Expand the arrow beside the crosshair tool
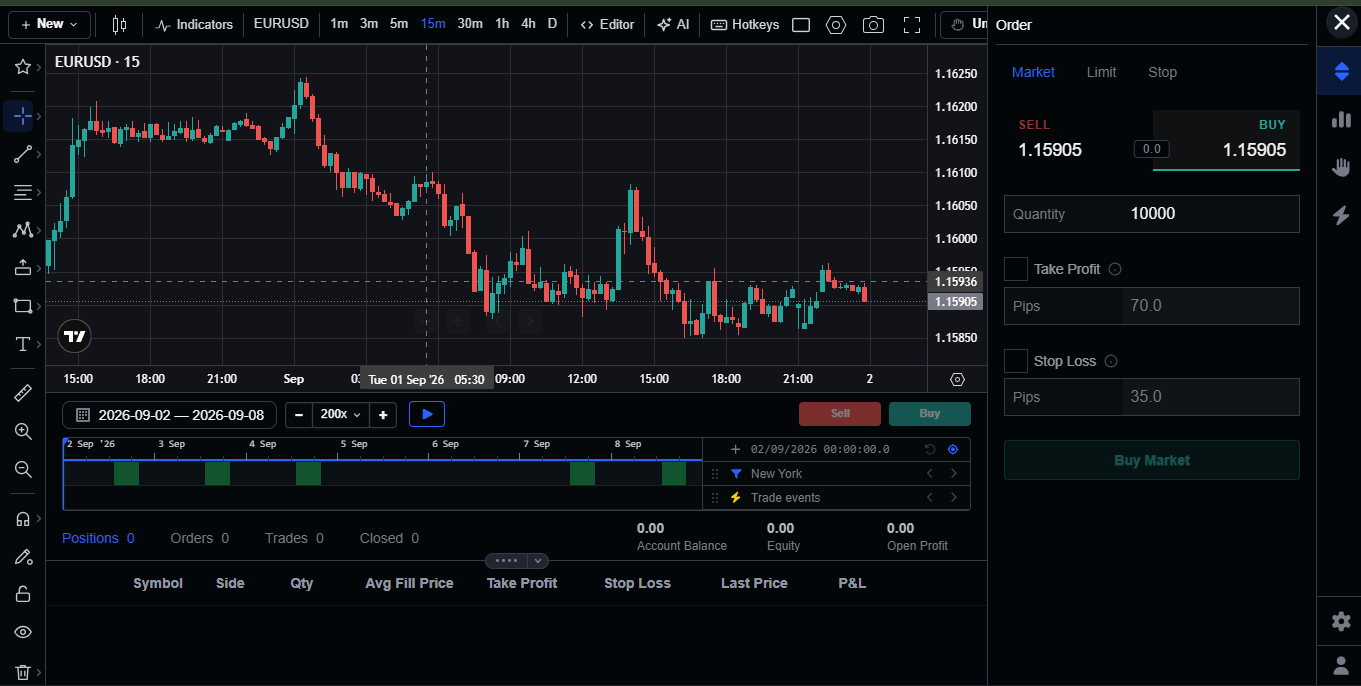This screenshot has height=686, width=1361. 39,116
